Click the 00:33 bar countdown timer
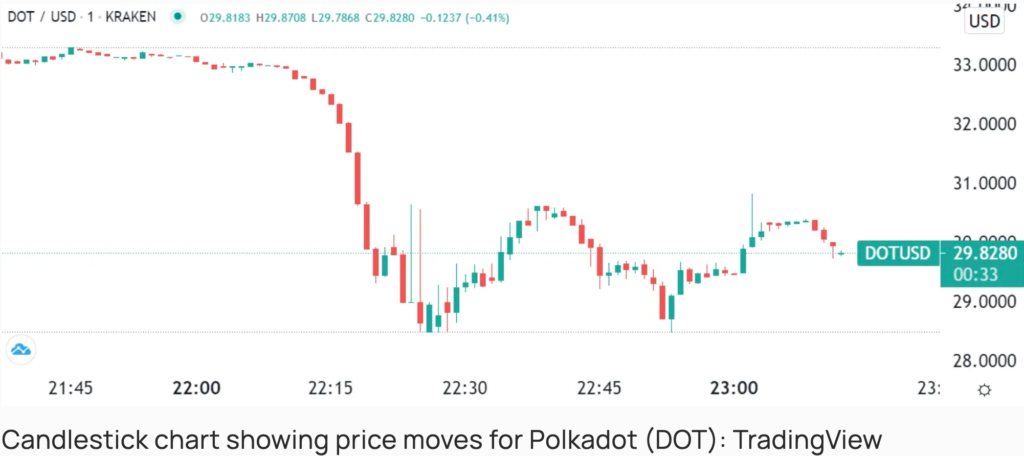 pyautogui.click(x=976, y=275)
